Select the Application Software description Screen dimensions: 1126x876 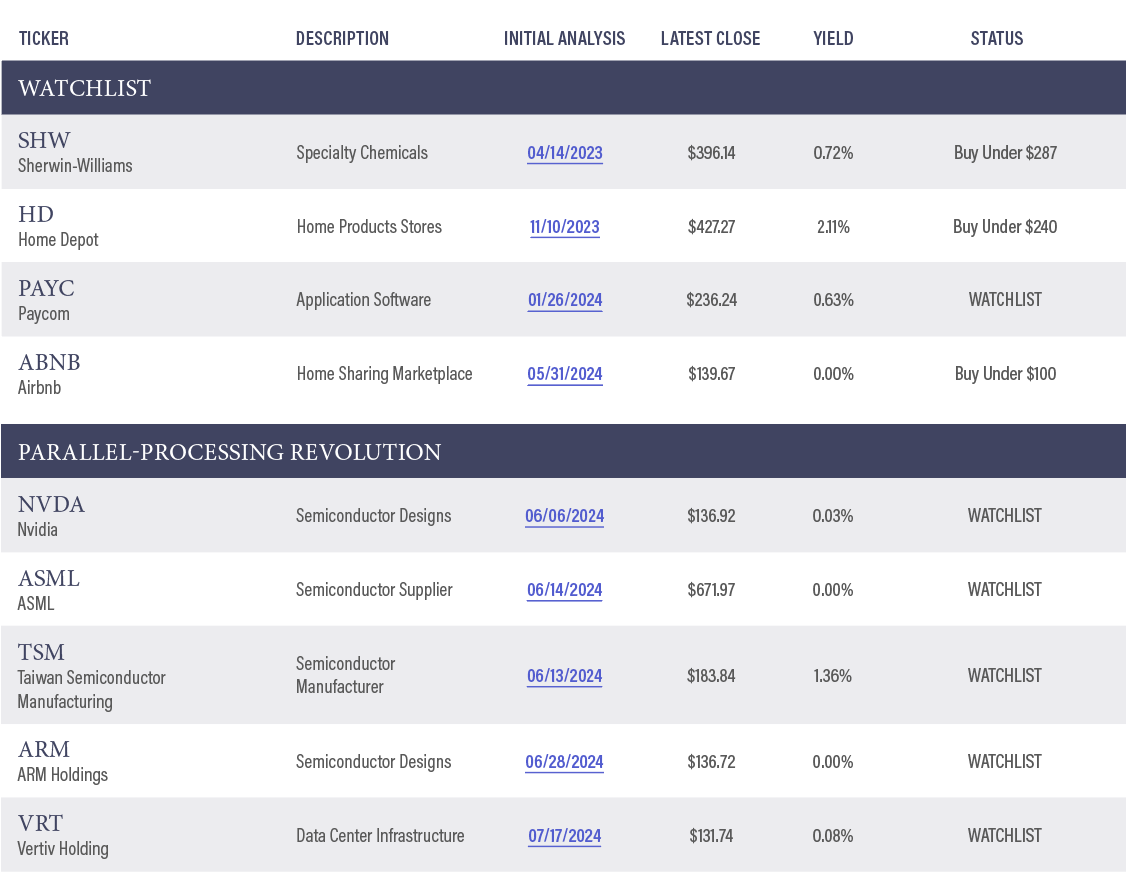tap(363, 300)
